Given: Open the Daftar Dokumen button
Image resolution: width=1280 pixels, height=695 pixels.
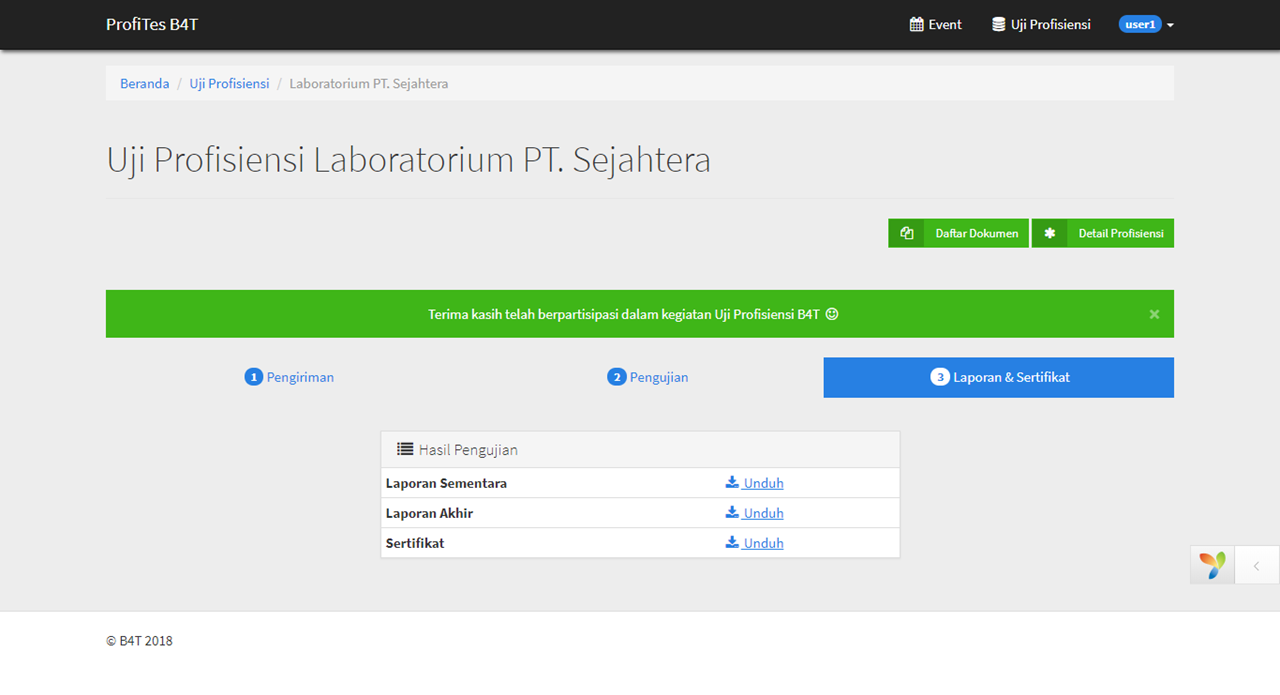Looking at the screenshot, I should tap(976, 234).
